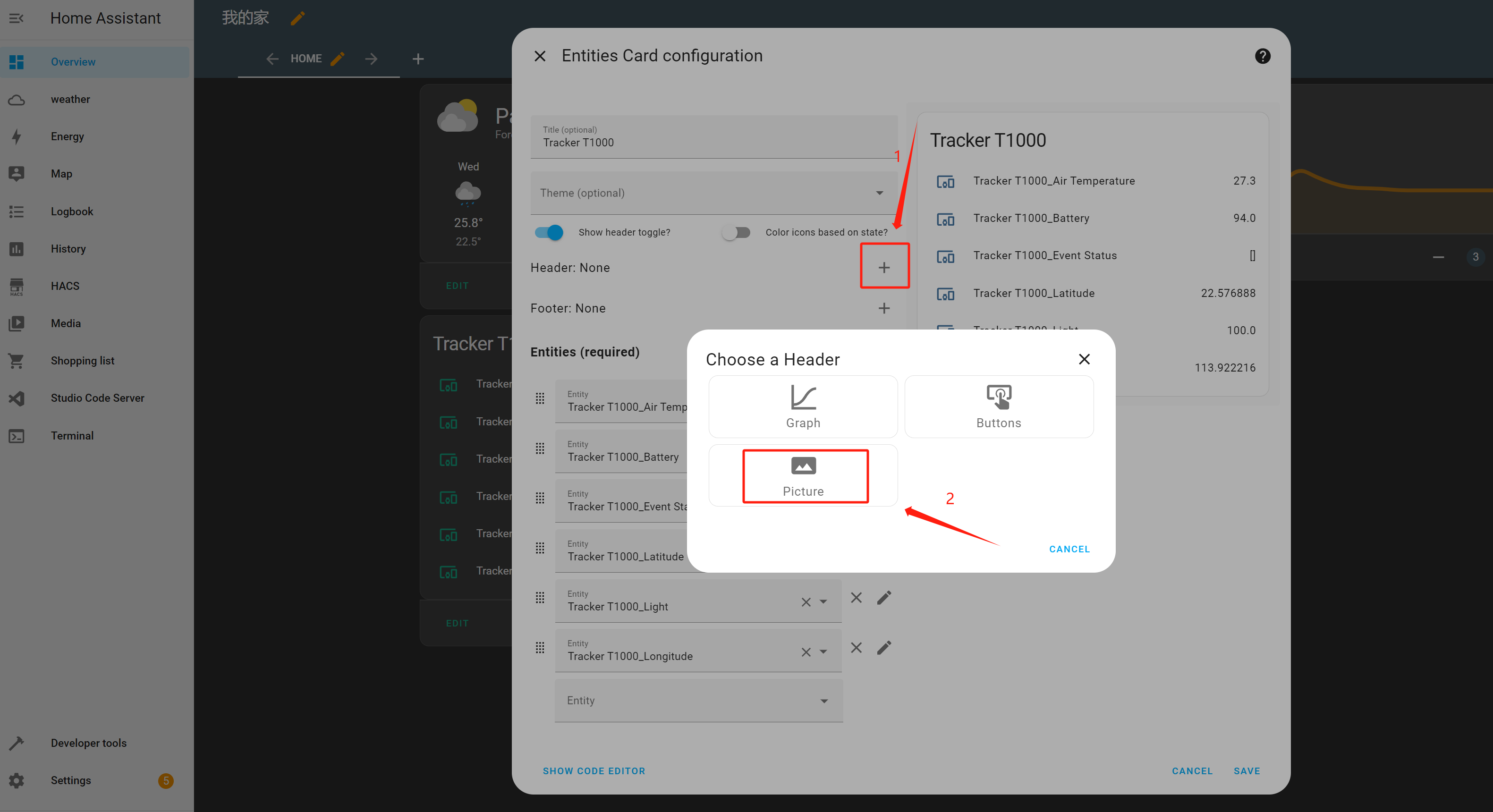Open the Logbook sidebar item
This screenshot has height=812, width=1493.
click(x=95, y=211)
